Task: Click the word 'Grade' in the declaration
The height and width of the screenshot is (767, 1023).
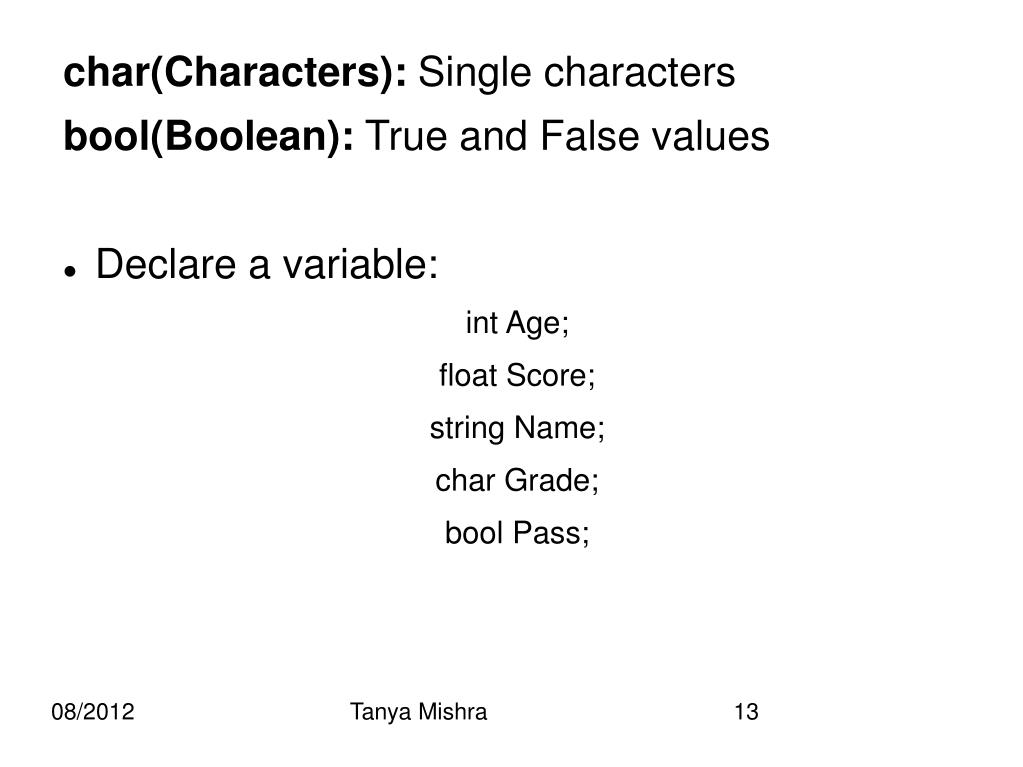Action: click(x=547, y=481)
